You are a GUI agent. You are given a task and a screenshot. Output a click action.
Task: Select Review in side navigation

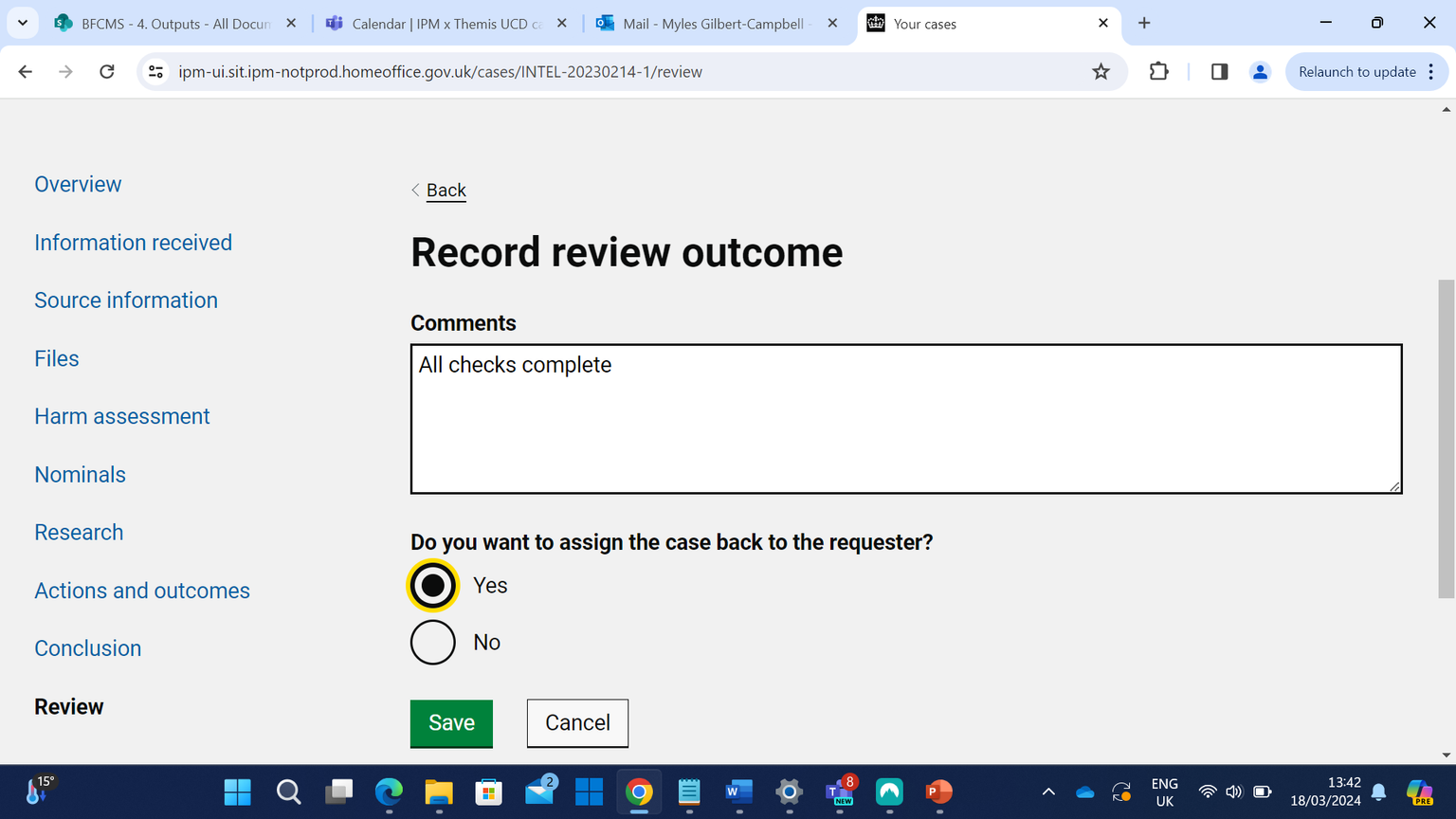click(69, 706)
